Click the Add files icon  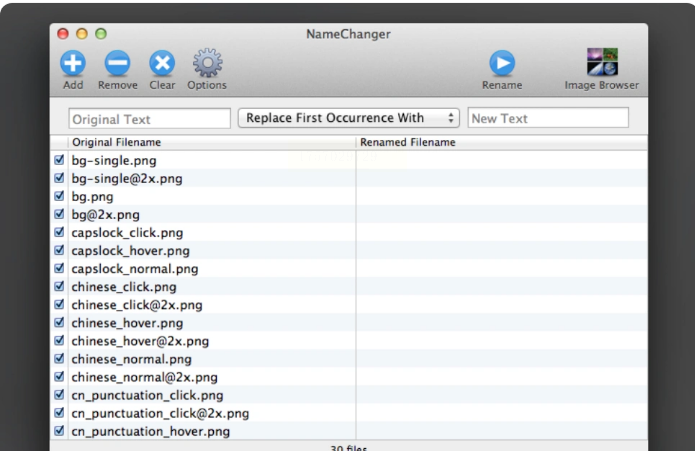point(73,63)
